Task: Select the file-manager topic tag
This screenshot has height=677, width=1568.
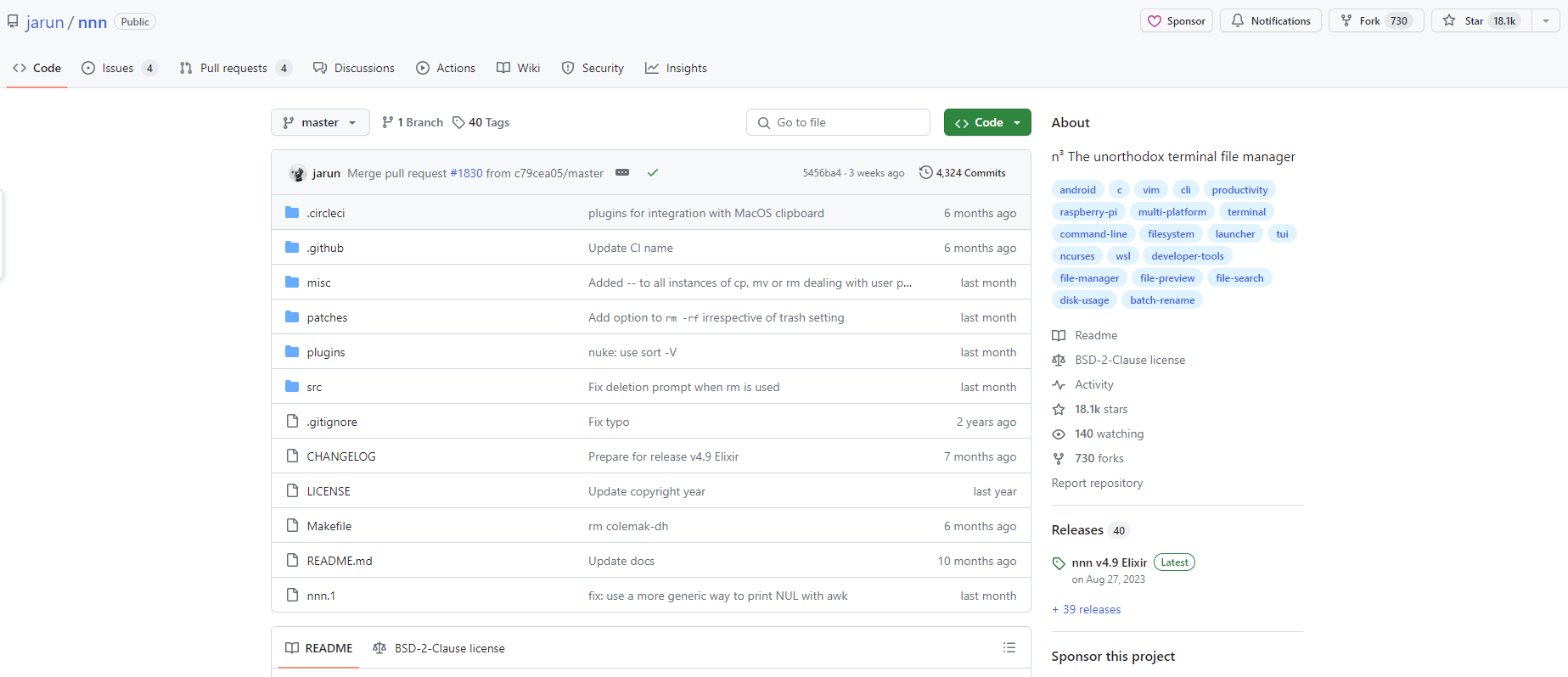Action: click(1089, 278)
